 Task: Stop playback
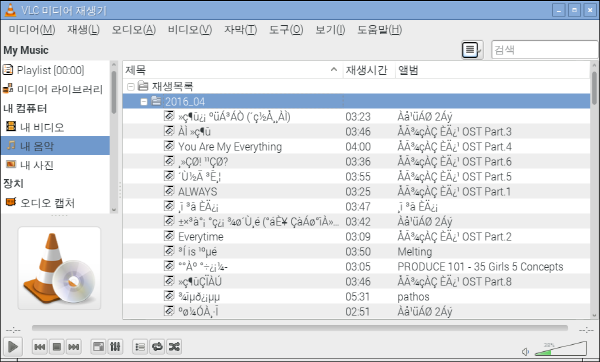57,347
